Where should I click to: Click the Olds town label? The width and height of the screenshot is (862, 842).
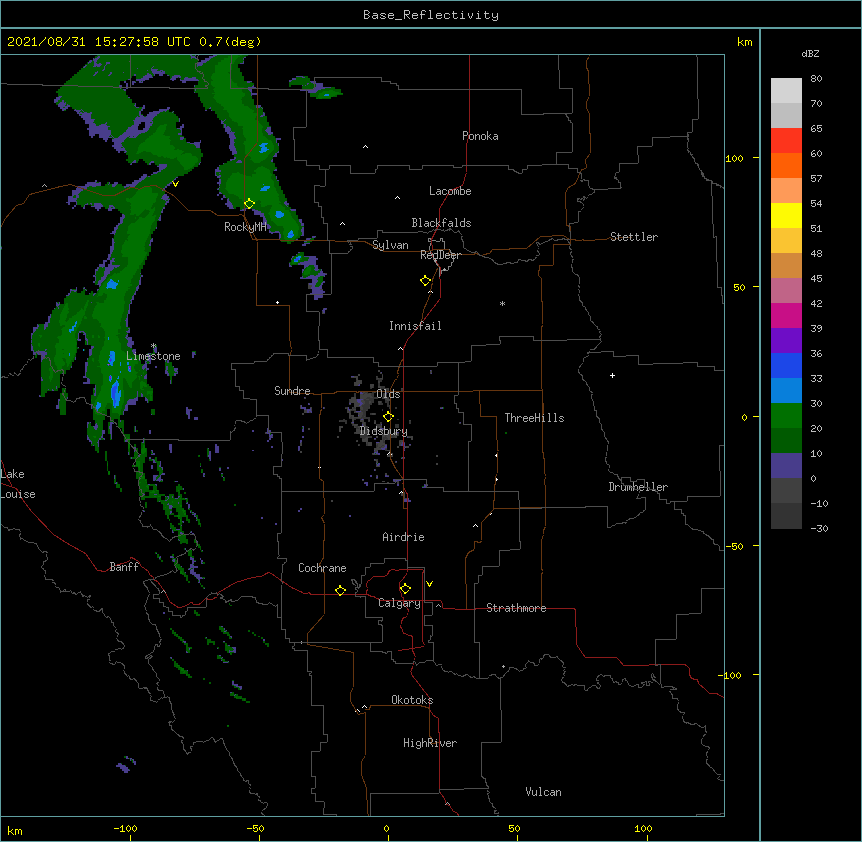[388, 394]
